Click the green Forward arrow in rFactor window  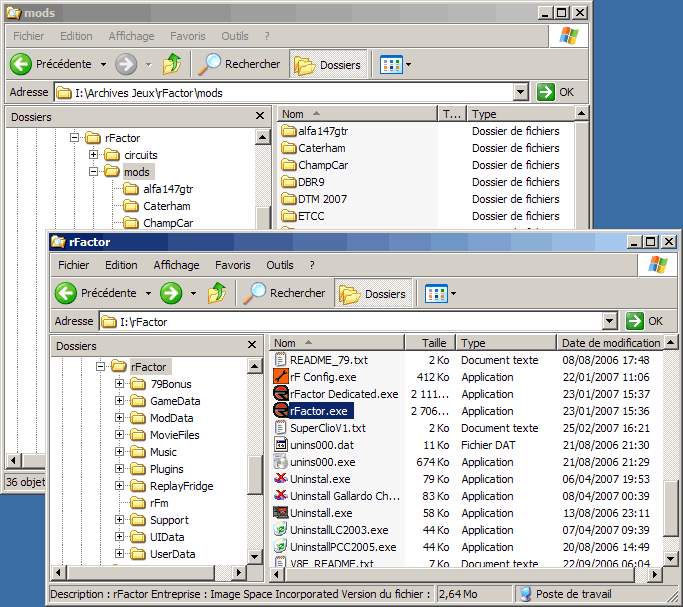click(171, 293)
